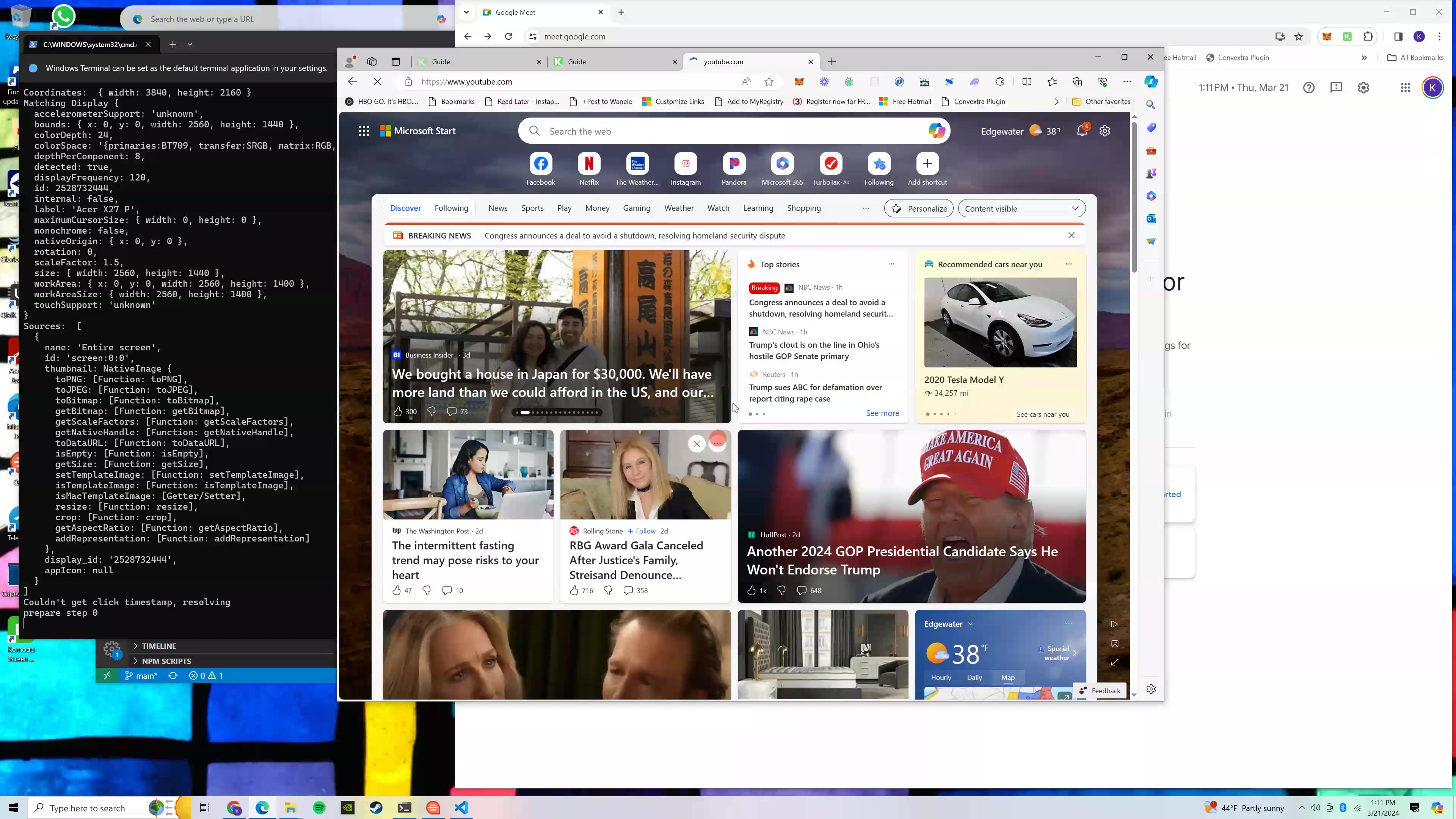Viewport: 1456px width, 819px height.
Task: Click See more under Top stories
Action: point(882,414)
